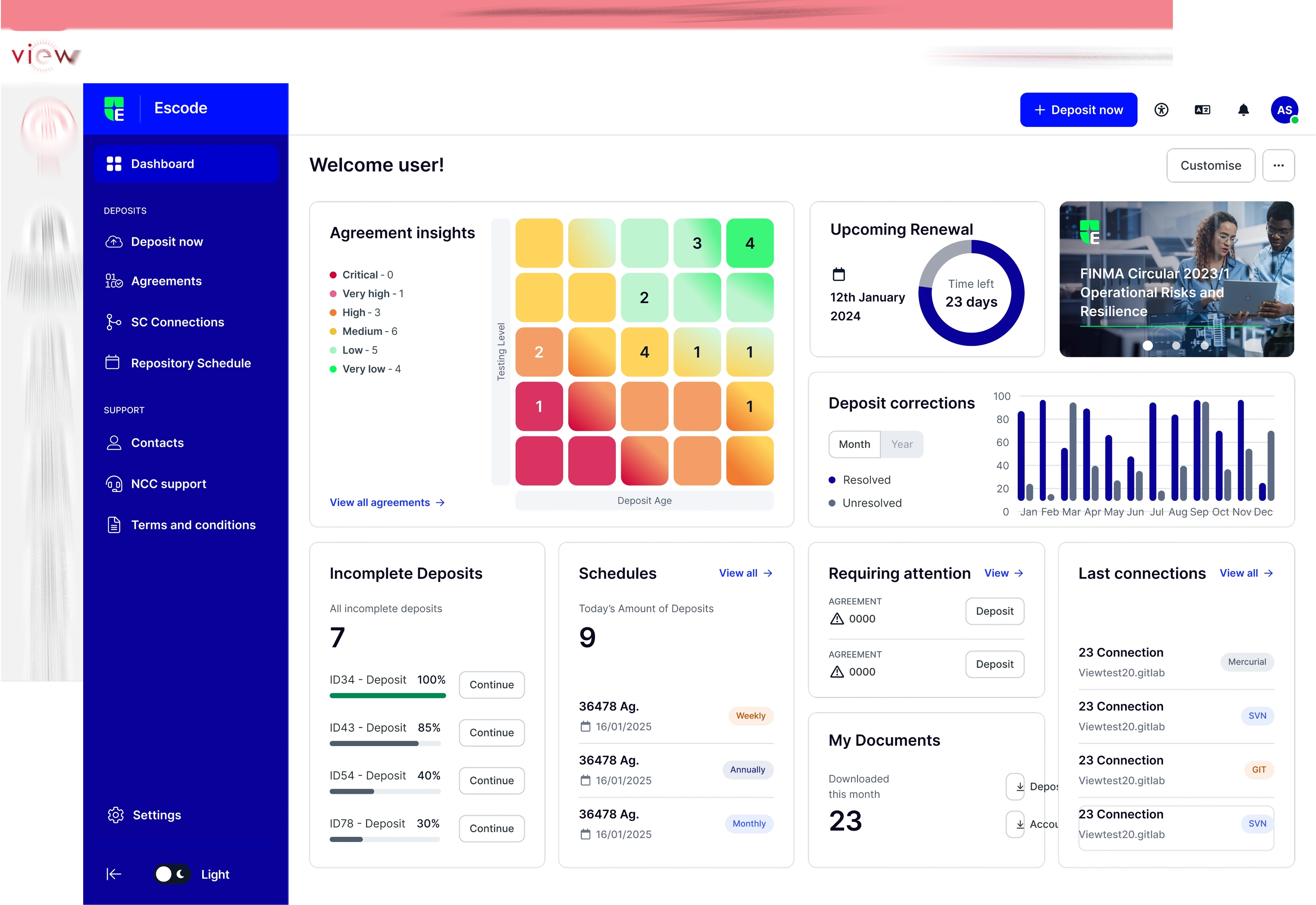This screenshot has height=905, width=1316.
Task: Collapse the sidebar with arrow icon
Action: click(113, 874)
